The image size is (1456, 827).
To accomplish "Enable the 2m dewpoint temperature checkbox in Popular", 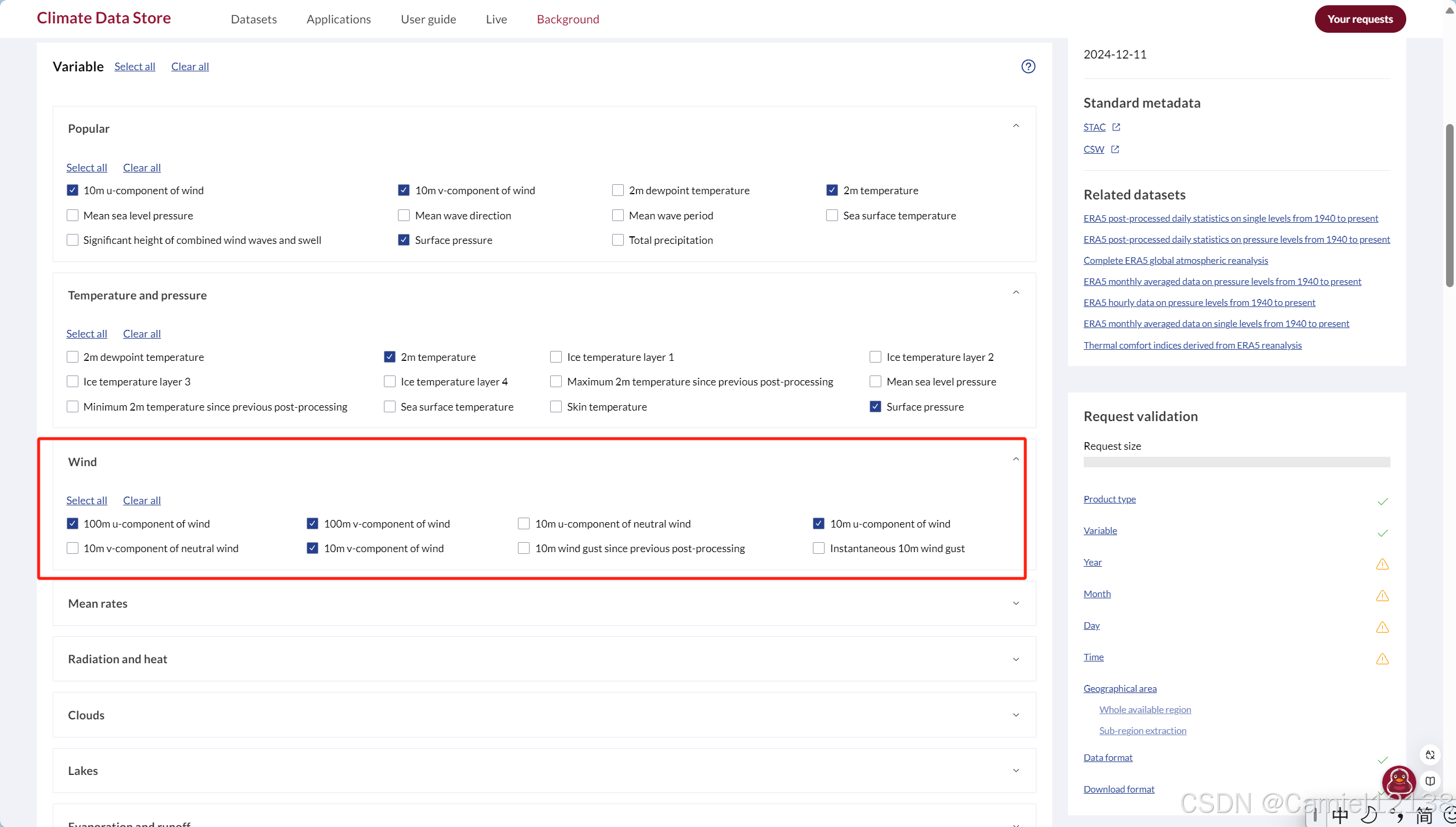I will 618,191.
